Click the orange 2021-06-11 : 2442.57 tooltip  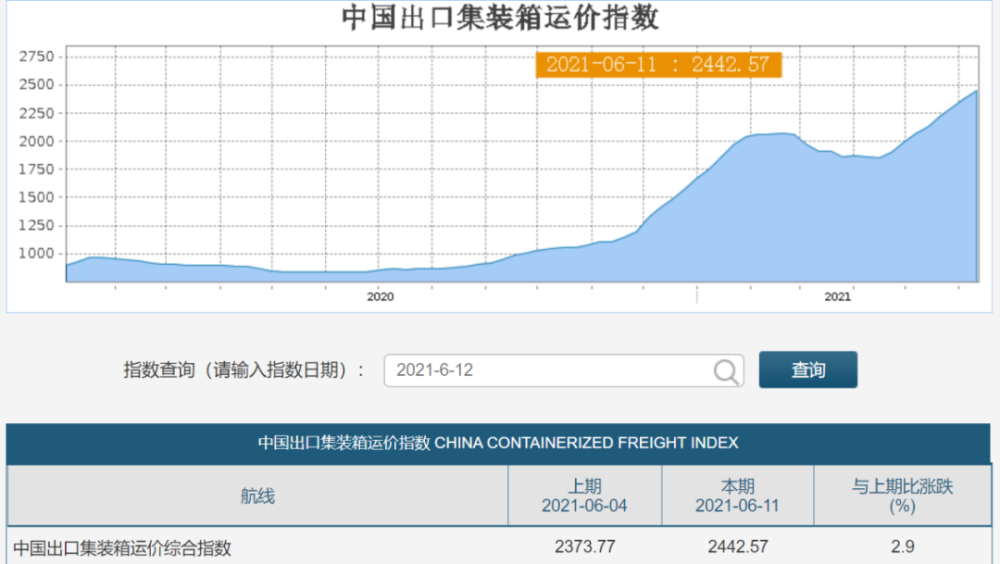(658, 64)
